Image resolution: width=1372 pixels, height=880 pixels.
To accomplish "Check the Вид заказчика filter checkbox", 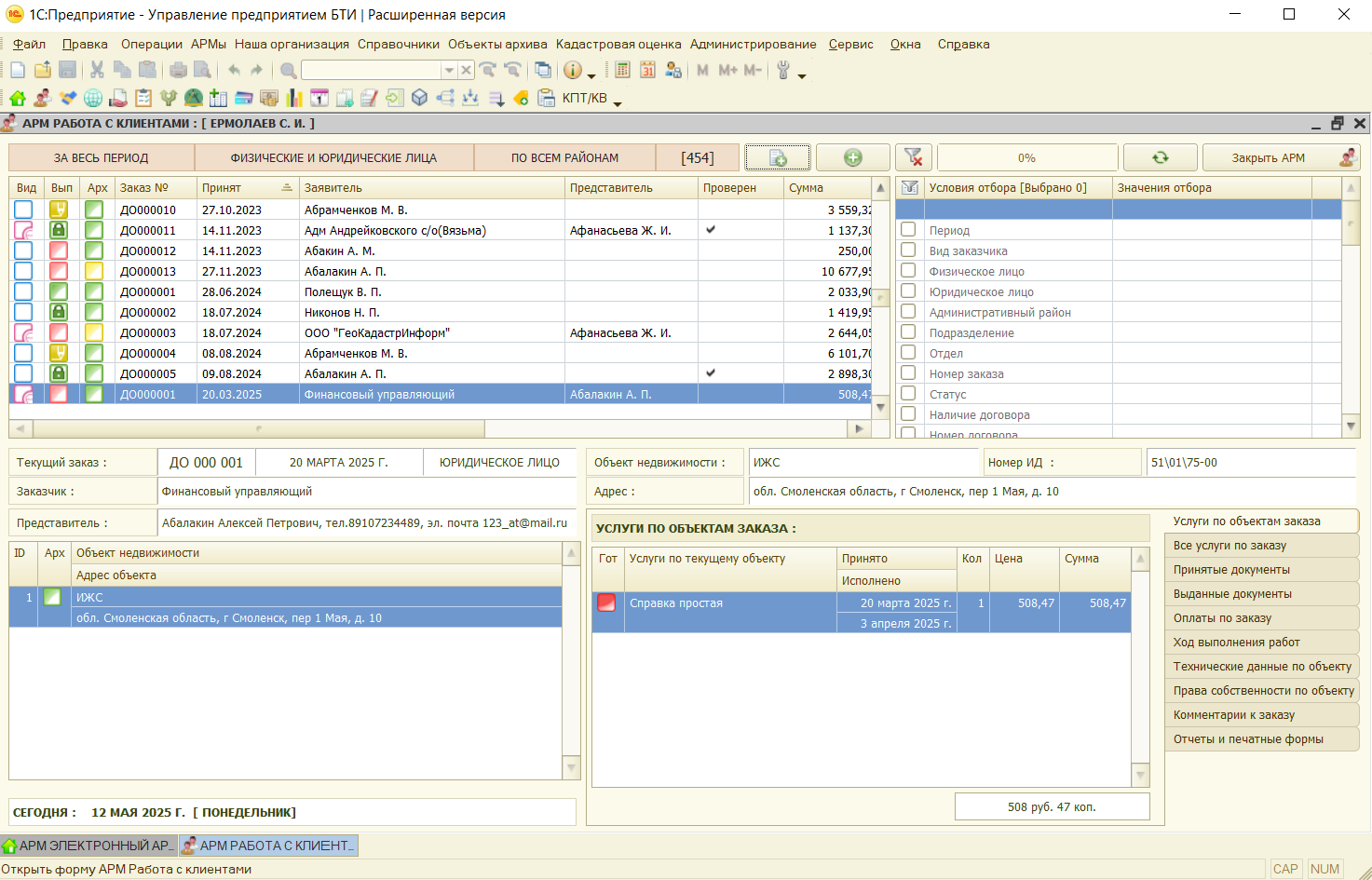I will (x=908, y=250).
